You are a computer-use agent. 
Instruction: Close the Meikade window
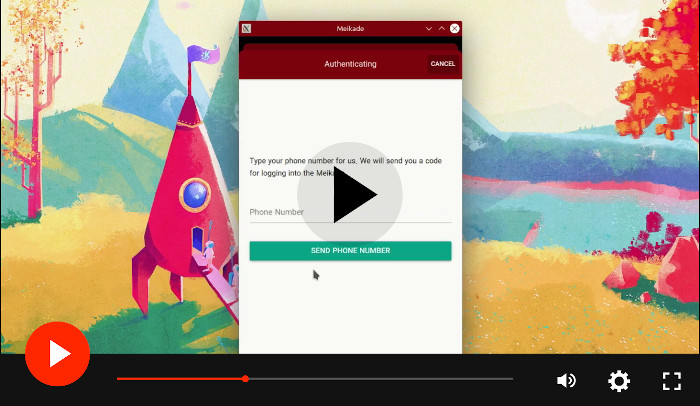click(454, 29)
